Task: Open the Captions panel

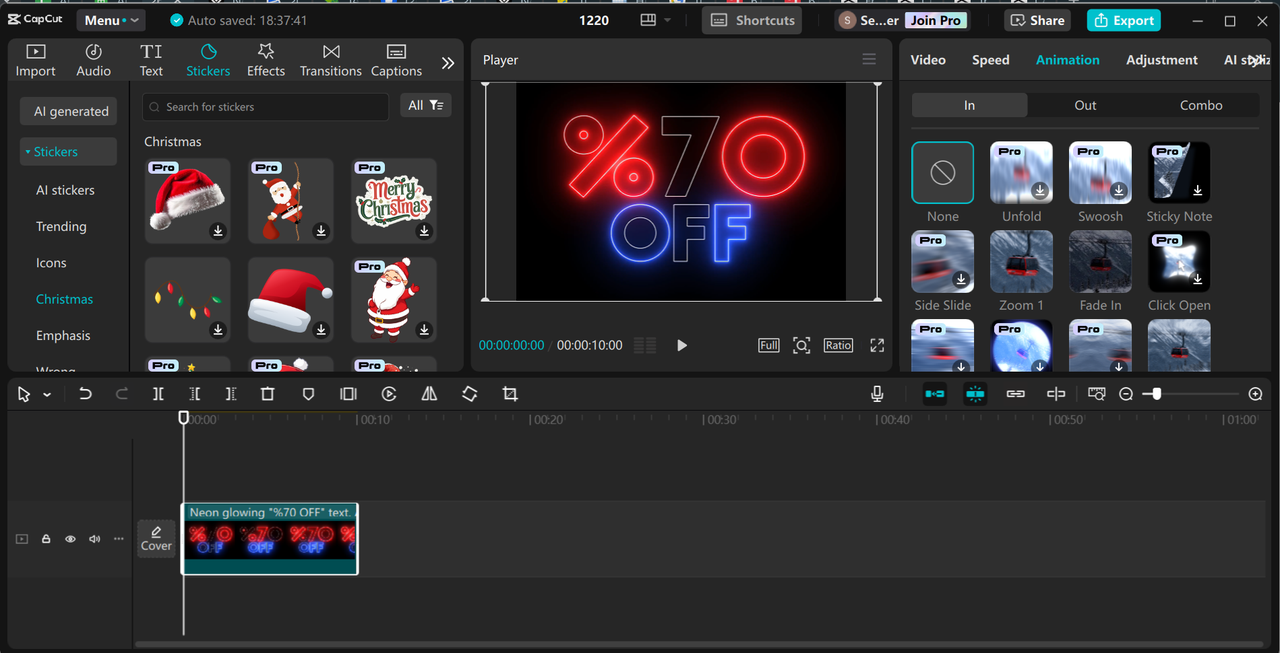Action: point(396,60)
